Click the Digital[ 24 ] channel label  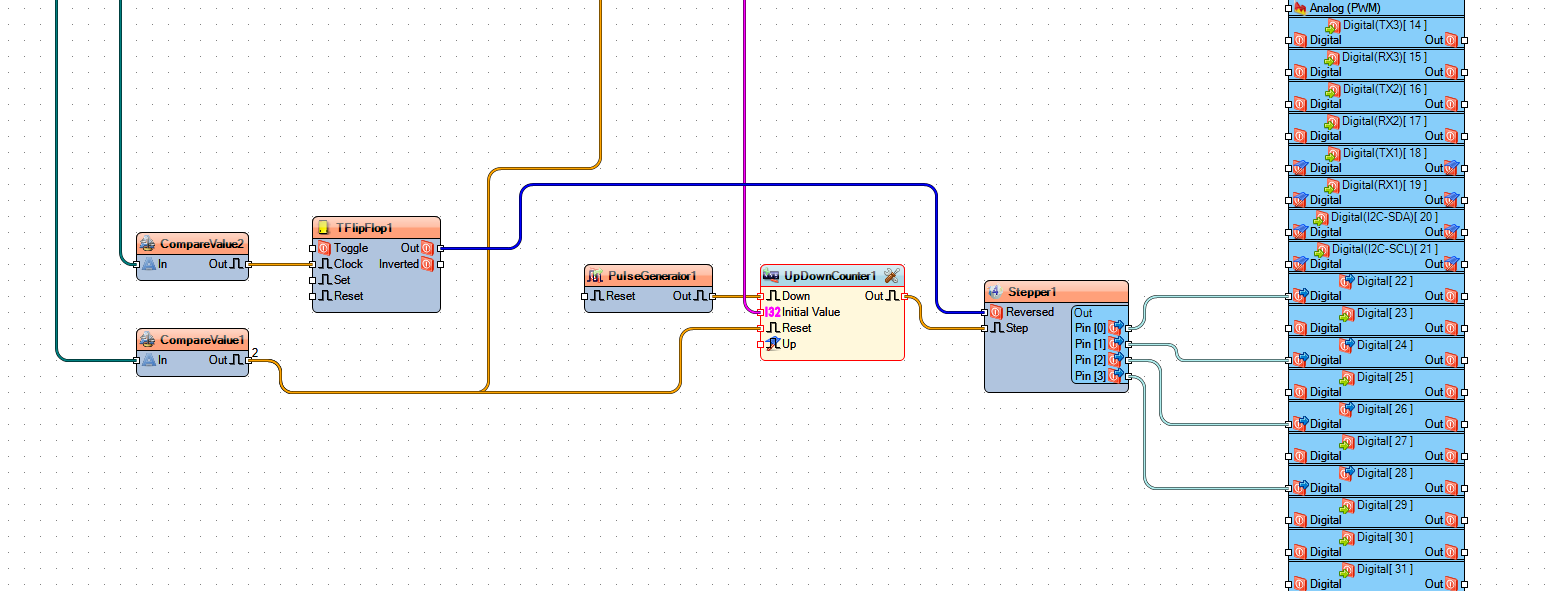(x=1385, y=345)
